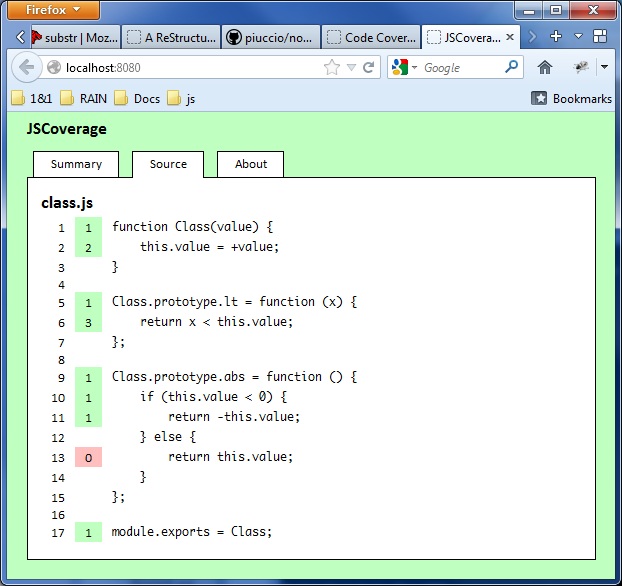
Task: Click the red zero-count cell on line 13
Action: [88, 457]
